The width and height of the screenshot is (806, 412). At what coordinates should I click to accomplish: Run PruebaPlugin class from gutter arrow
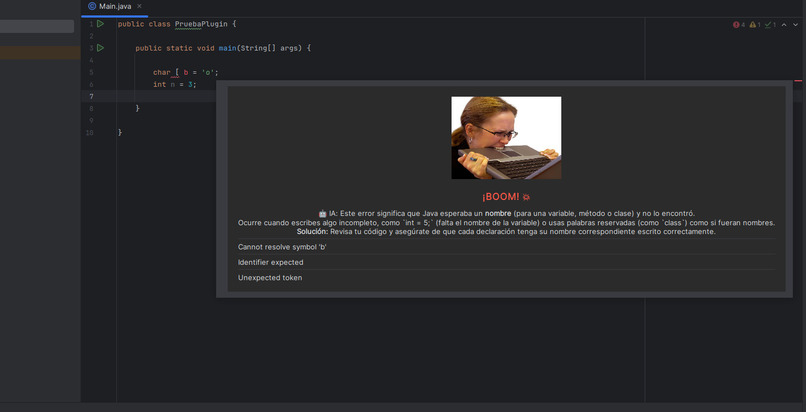100,24
